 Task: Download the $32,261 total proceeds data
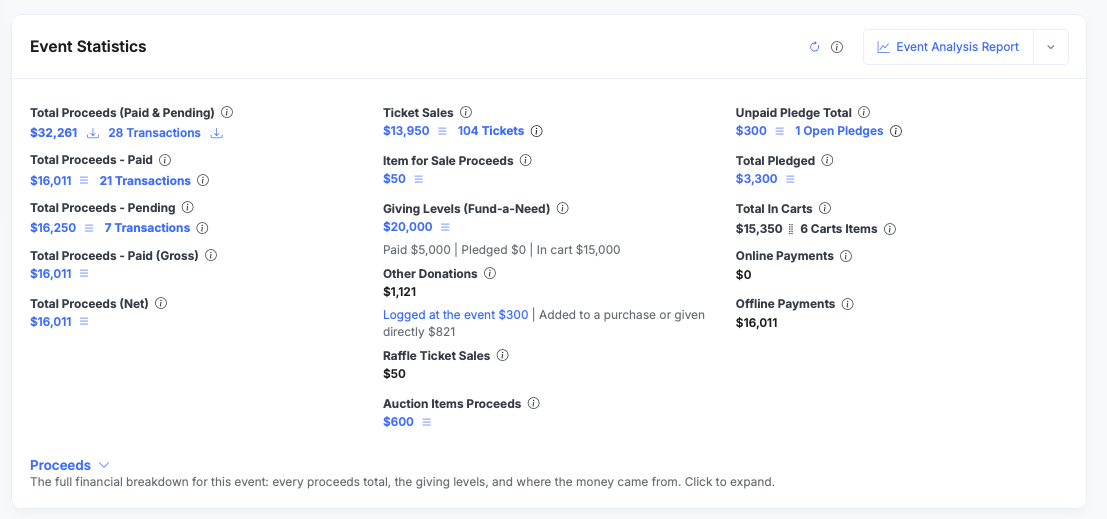(92, 133)
